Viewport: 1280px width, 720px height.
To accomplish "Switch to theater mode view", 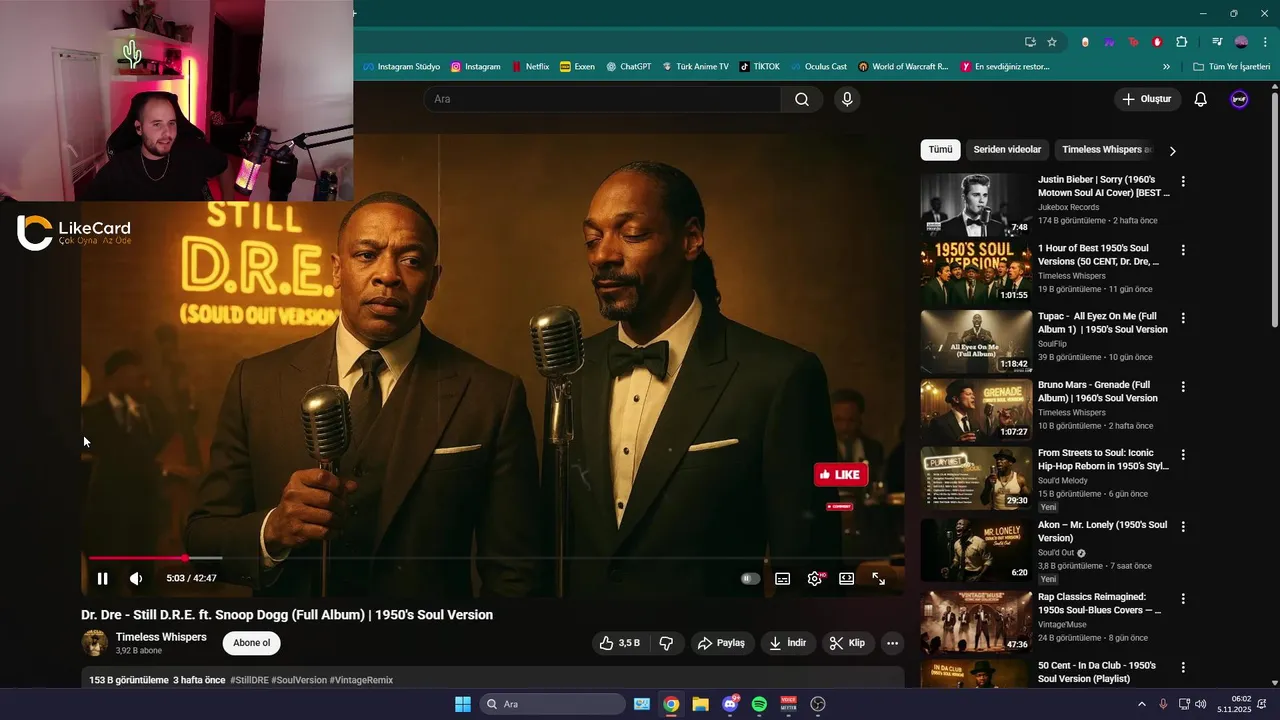I will [x=847, y=578].
